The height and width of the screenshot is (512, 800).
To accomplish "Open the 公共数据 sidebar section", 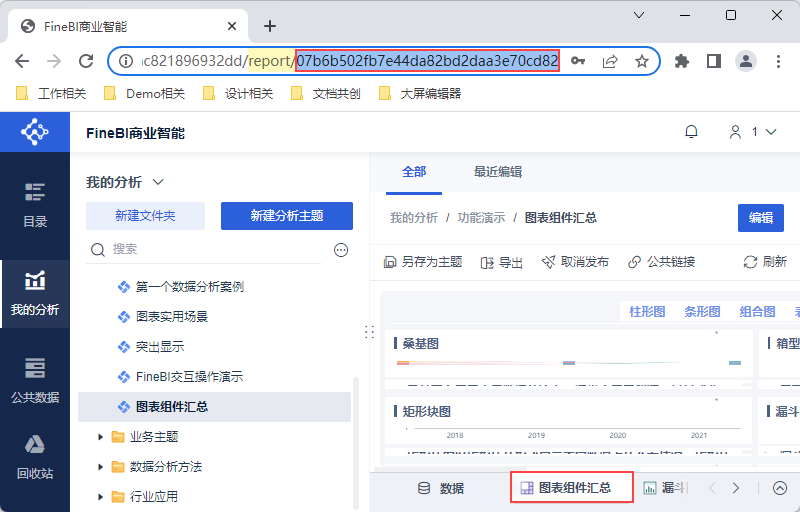I will [35, 381].
